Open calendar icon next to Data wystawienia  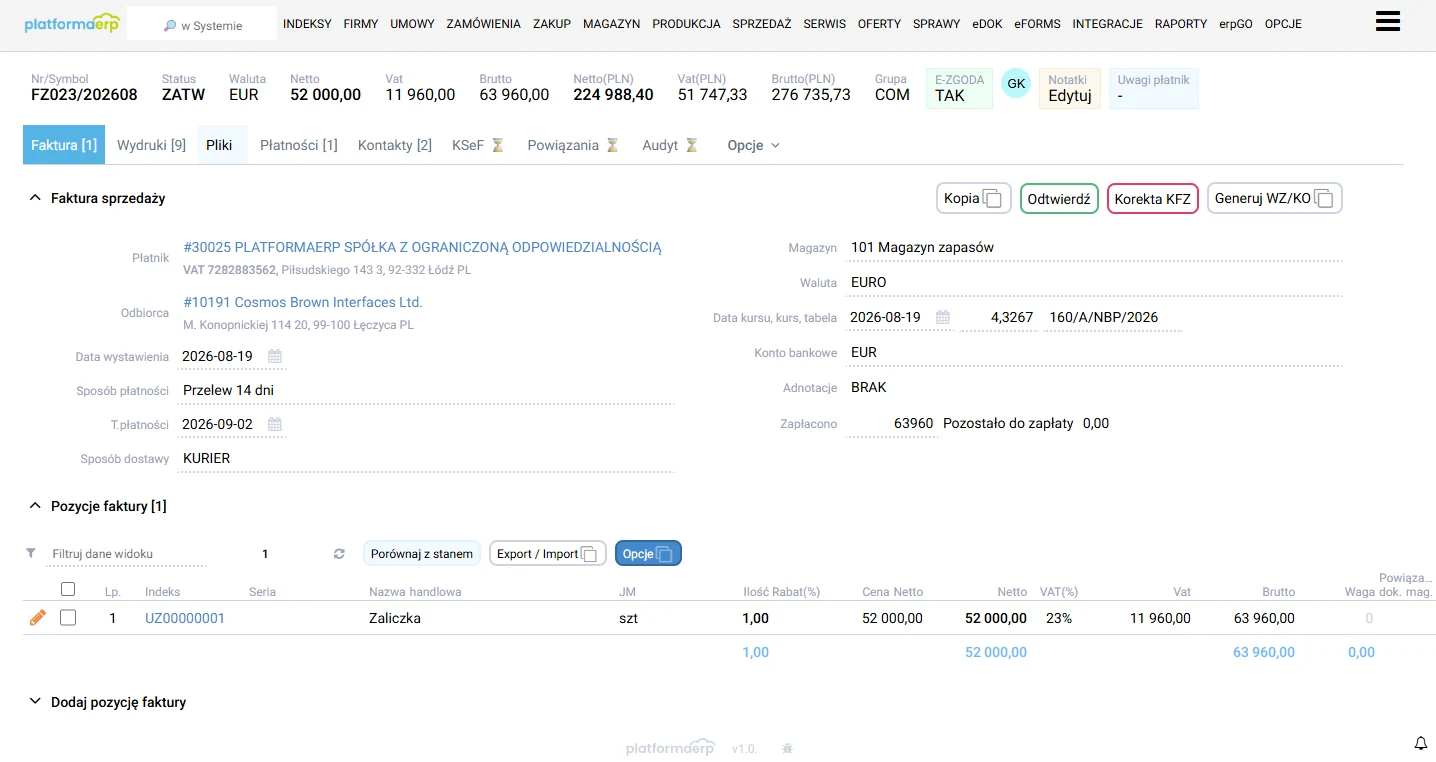coord(275,356)
